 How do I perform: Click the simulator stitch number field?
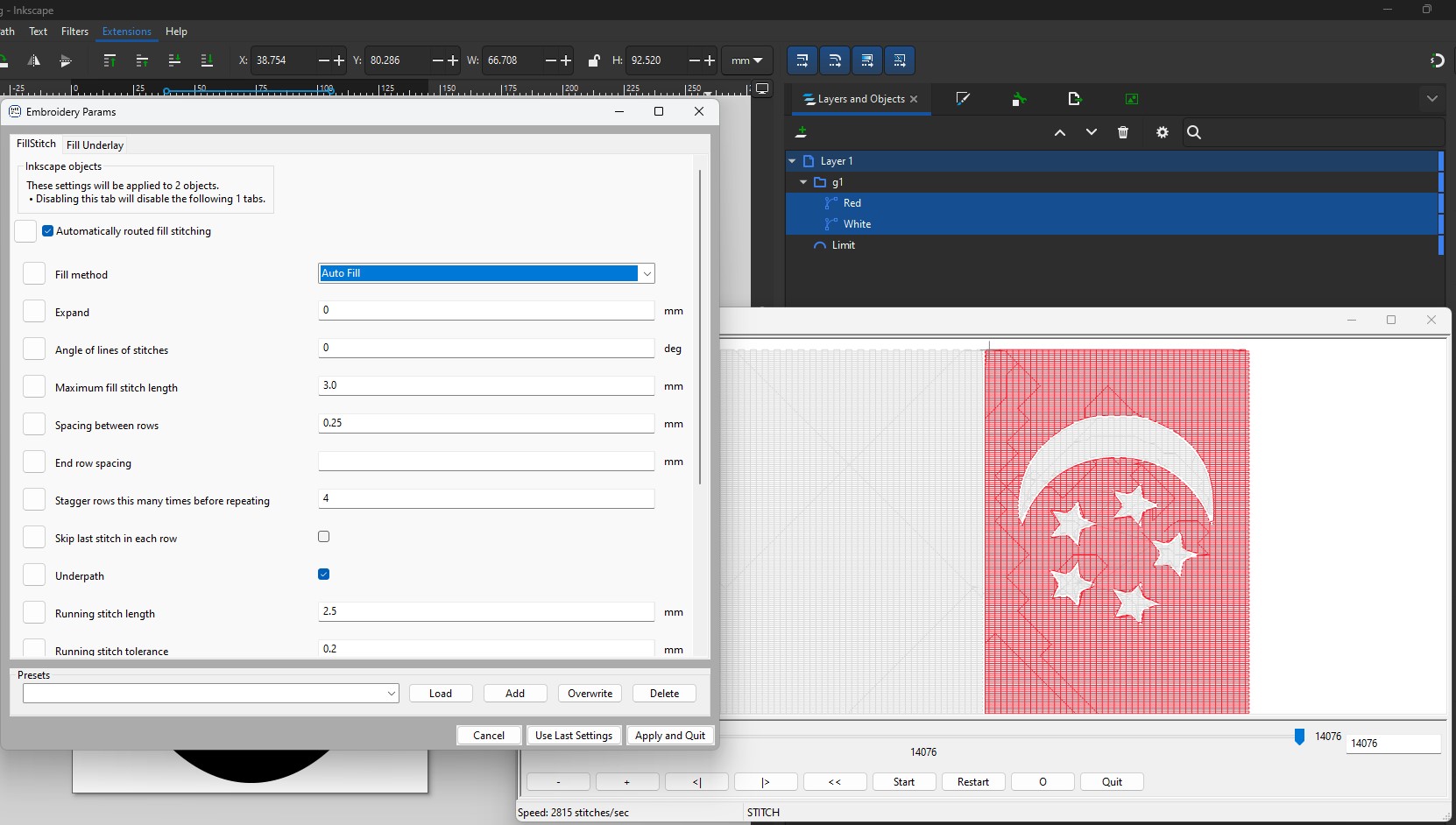click(x=1393, y=744)
